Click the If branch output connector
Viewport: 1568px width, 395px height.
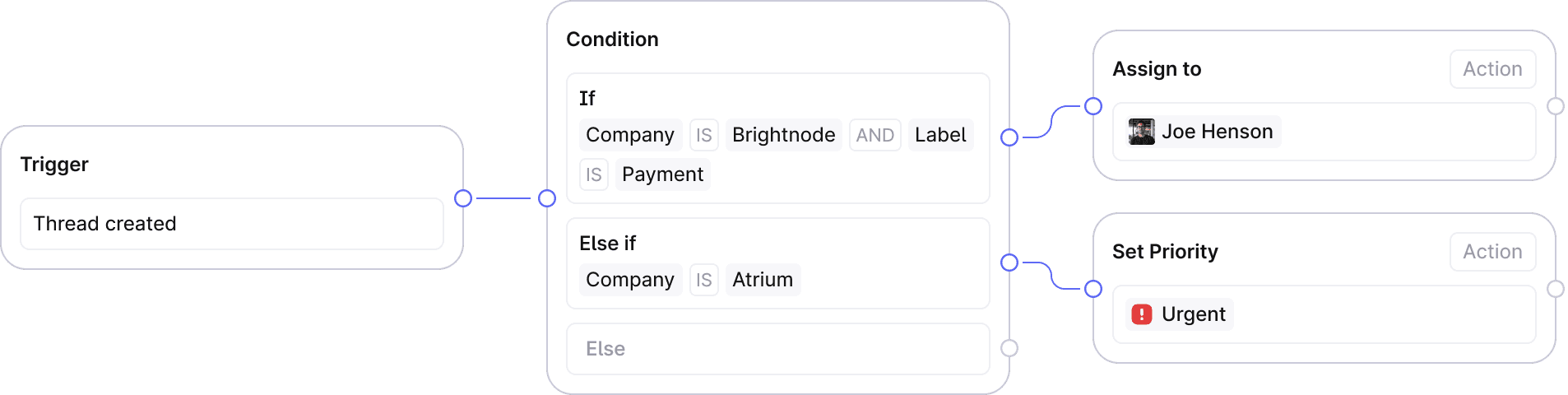[1009, 137]
